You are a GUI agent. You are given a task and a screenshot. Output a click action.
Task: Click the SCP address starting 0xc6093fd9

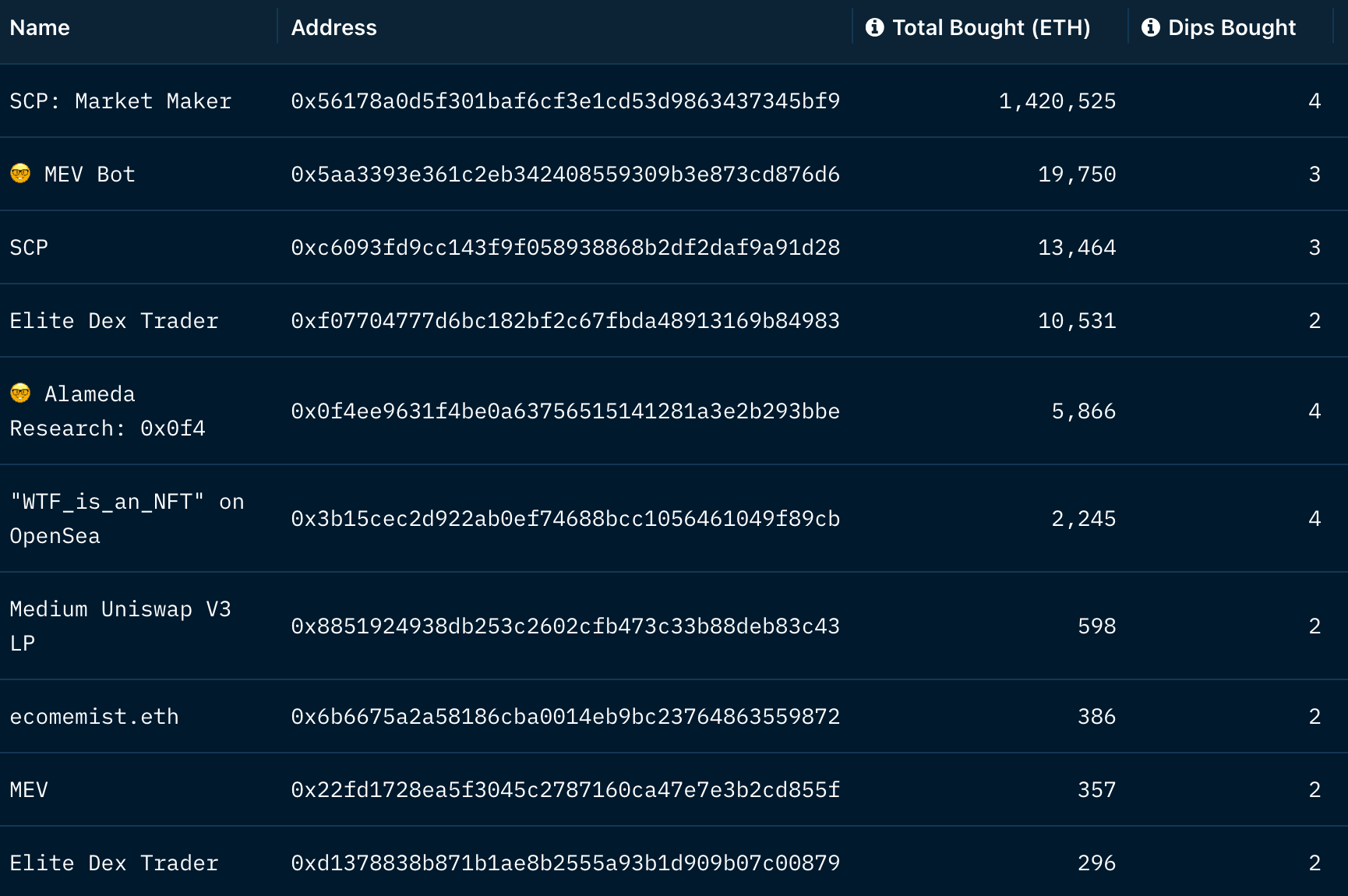[x=565, y=248]
